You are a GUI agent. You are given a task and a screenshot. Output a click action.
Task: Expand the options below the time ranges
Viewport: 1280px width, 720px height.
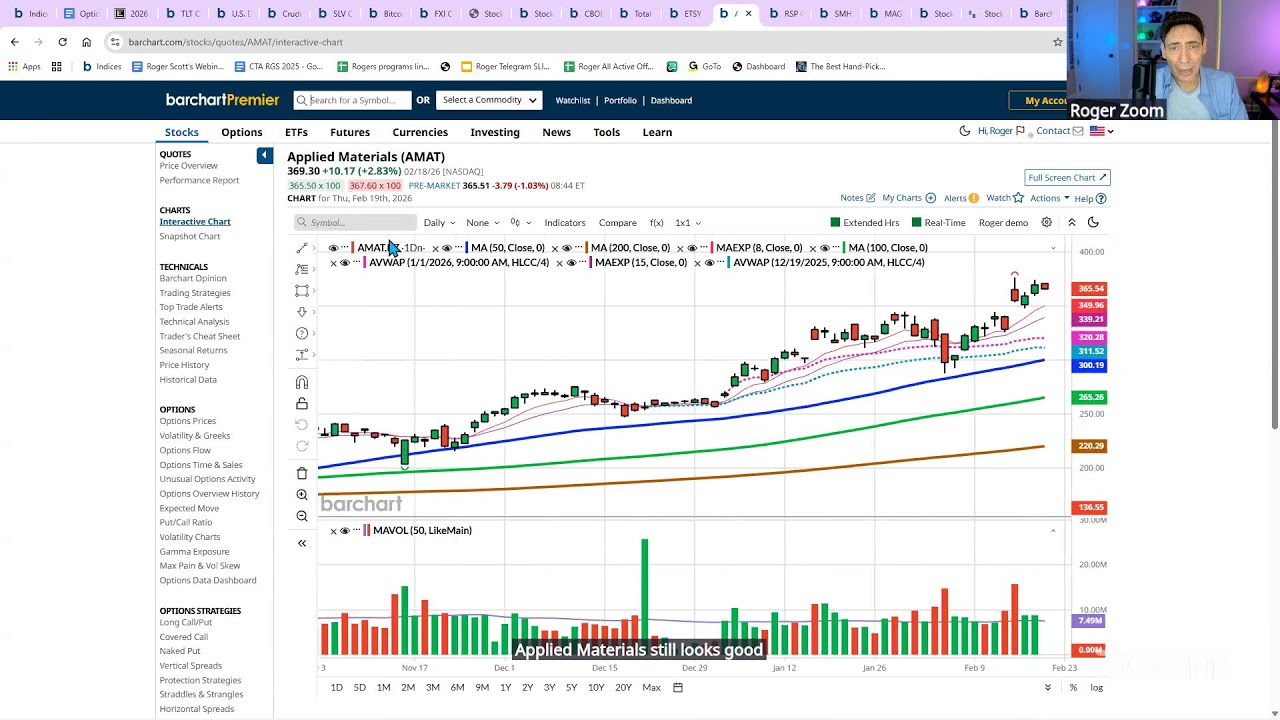tap(1048, 687)
